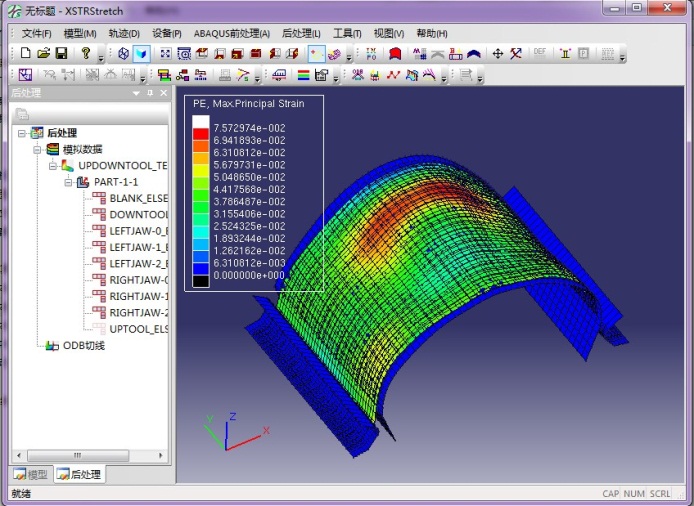
Task: Click the rainbow color contour bands icon
Action: point(302,75)
